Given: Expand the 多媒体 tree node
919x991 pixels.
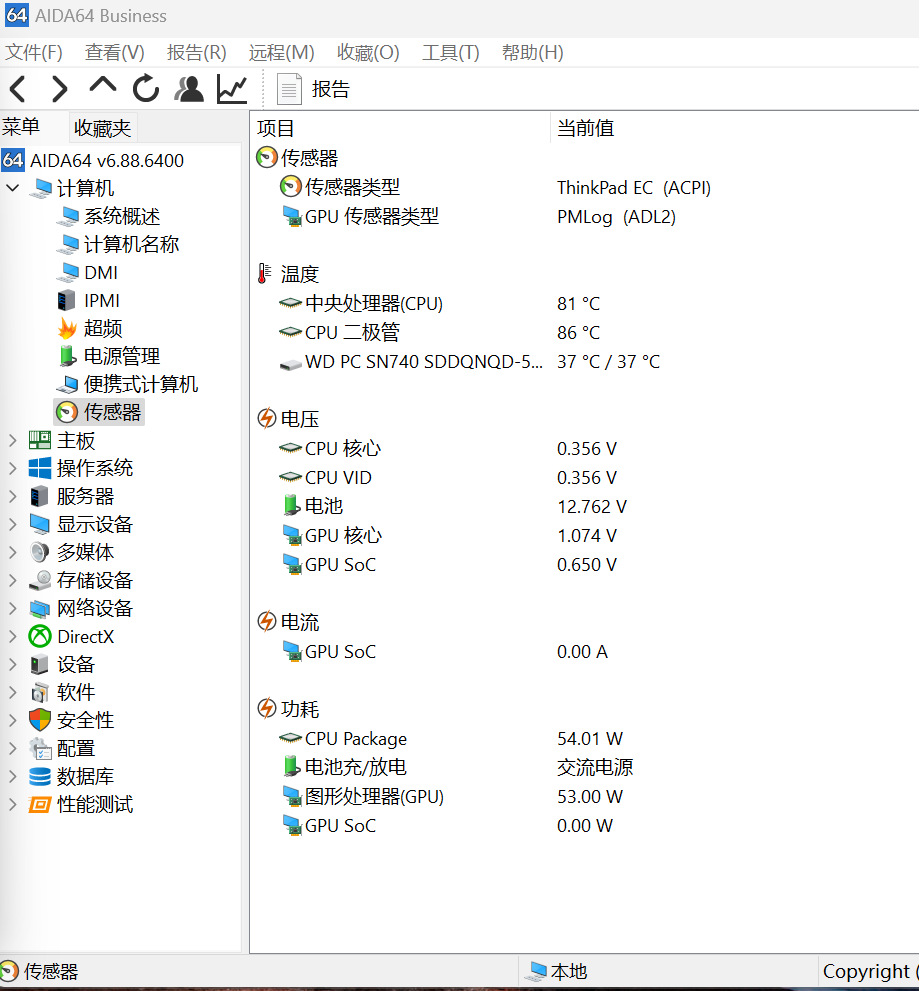Looking at the screenshot, I should click(13, 552).
